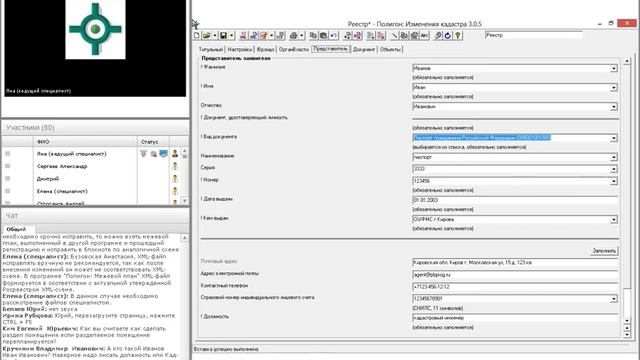Open dropdown arrow next to save icon

pyautogui.click(x=231, y=36)
